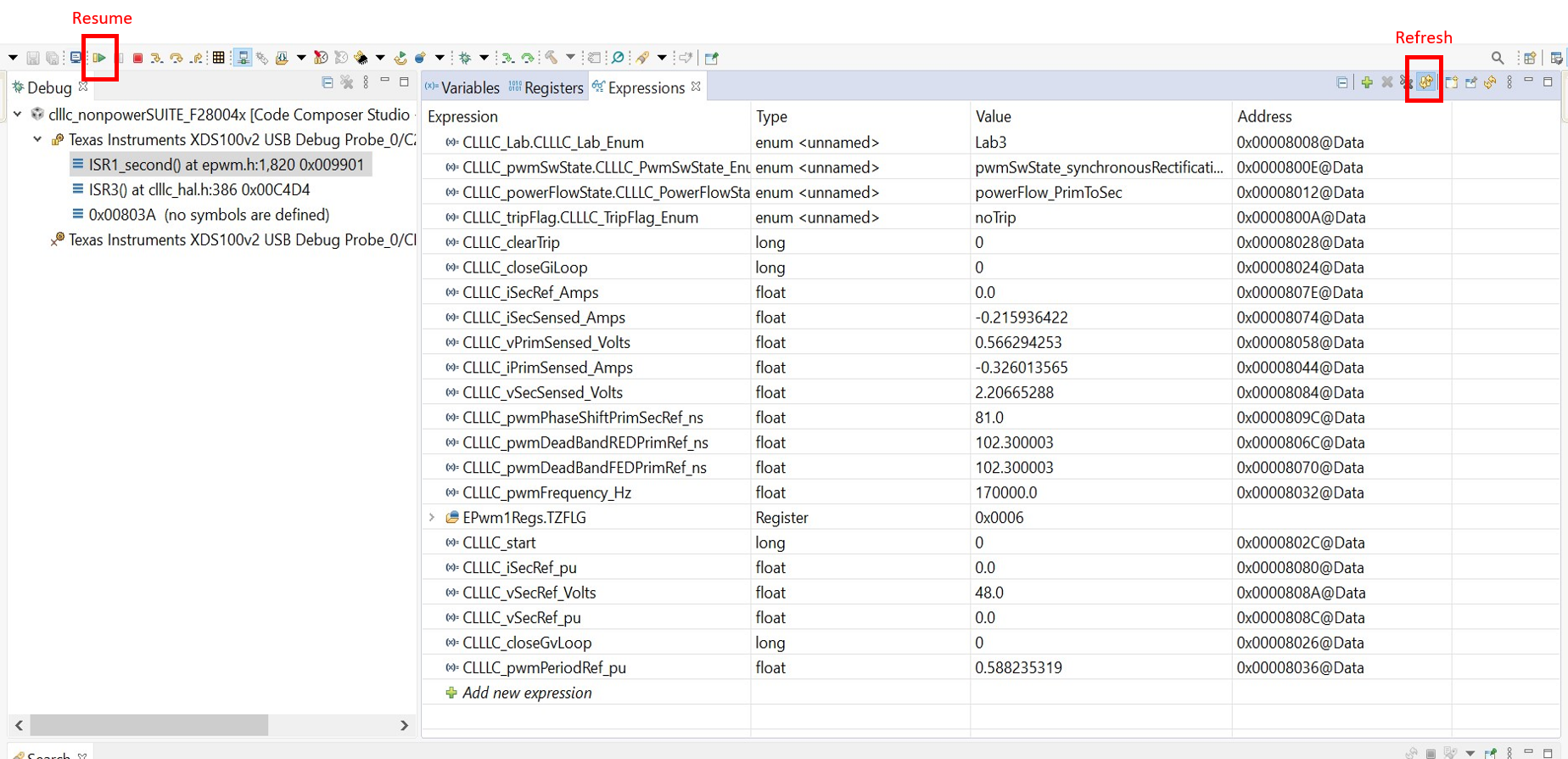Click the Debug view scroll left arrow
This screenshot has width=1568, height=759.
pyautogui.click(x=19, y=725)
